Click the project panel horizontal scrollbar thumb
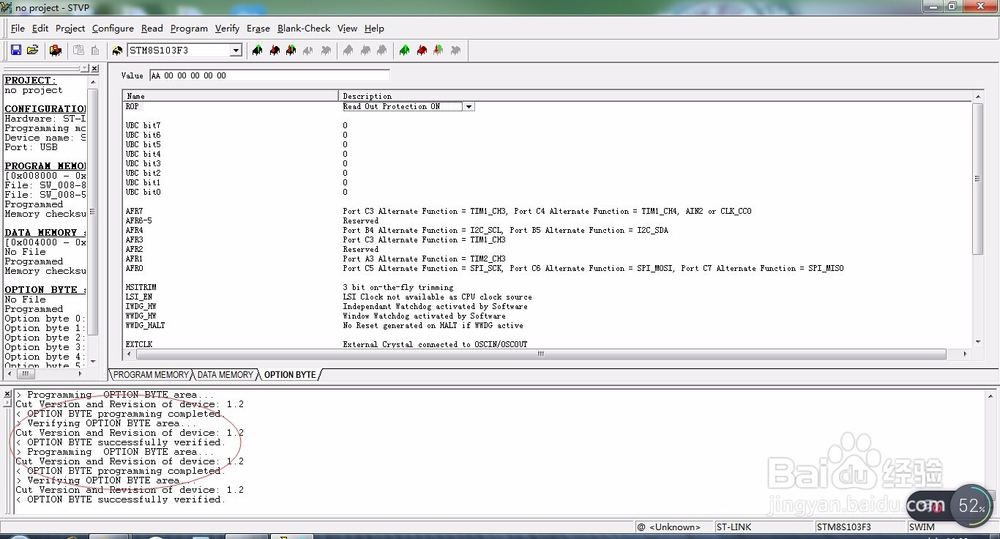Image resolution: width=1000 pixels, height=539 pixels. coord(25,374)
